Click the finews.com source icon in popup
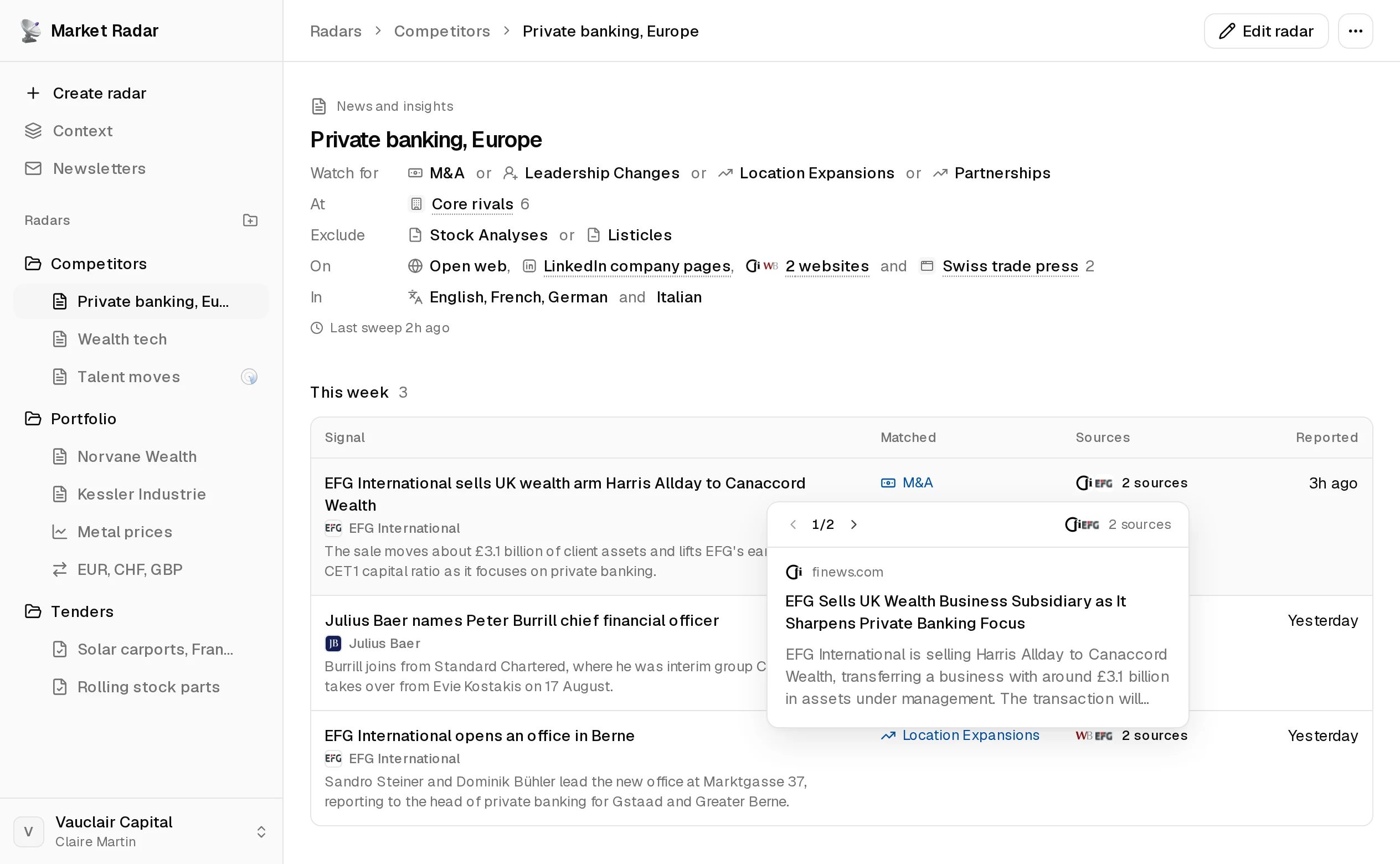Viewport: 1400px width, 864px height. tap(794, 572)
